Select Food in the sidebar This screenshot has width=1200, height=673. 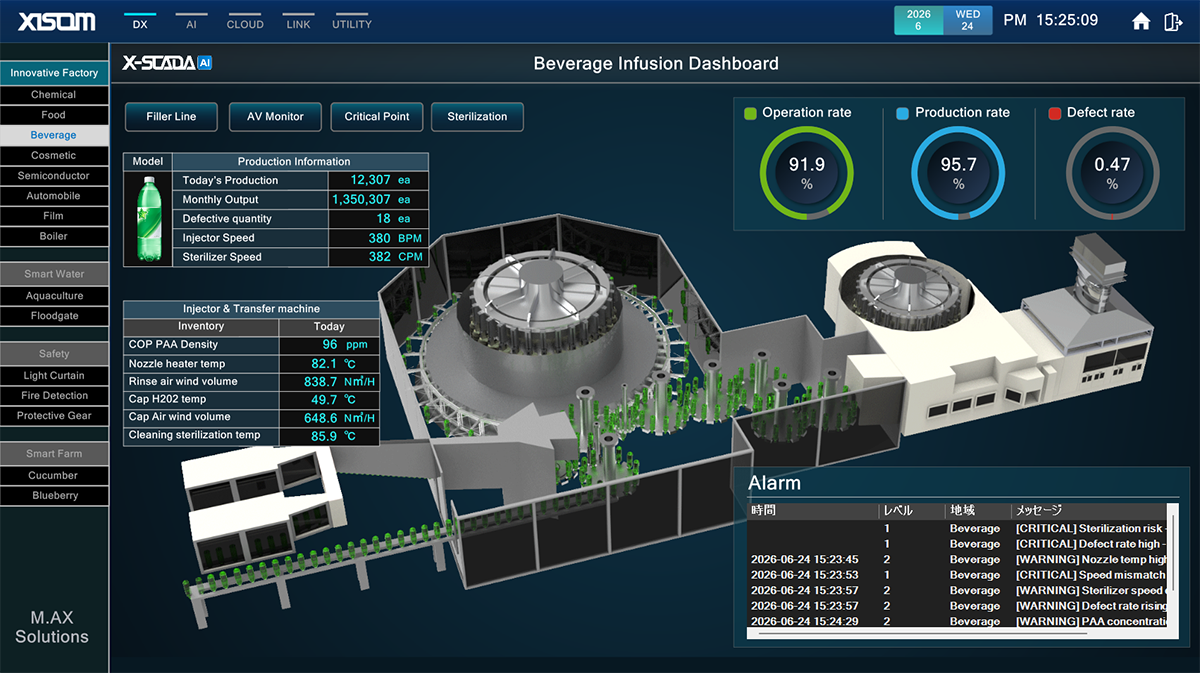54,115
